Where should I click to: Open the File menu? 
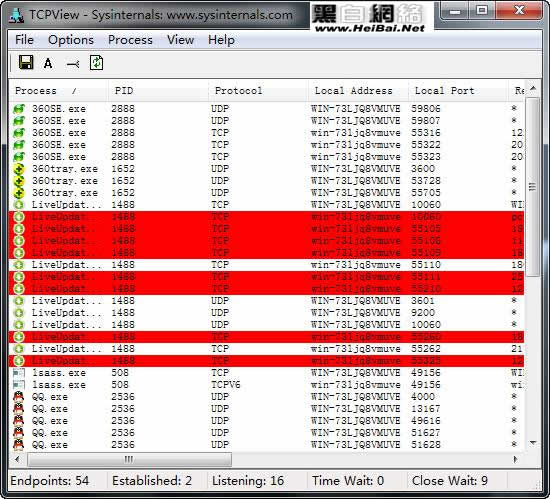[x=24, y=40]
